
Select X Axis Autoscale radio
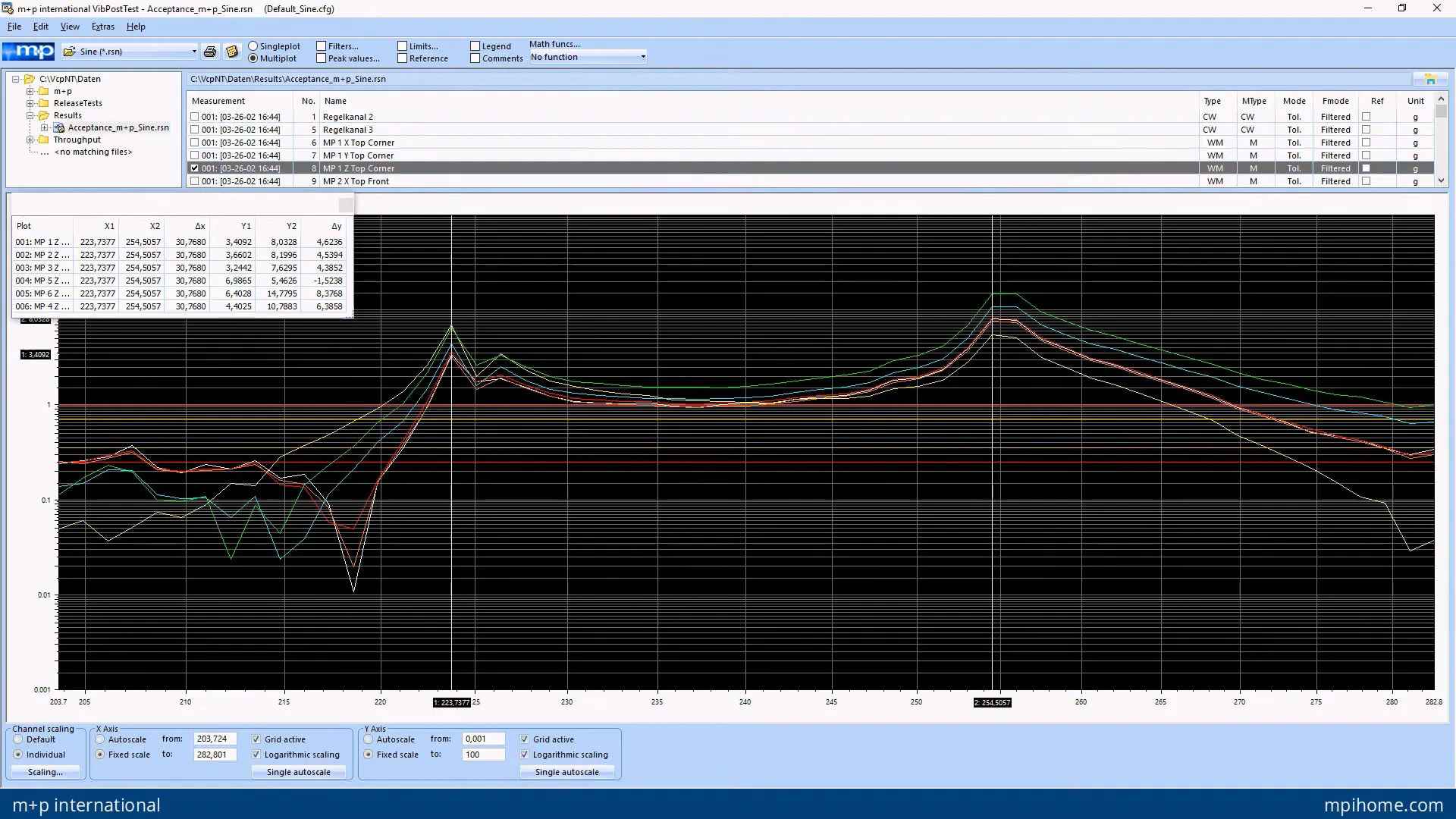coord(100,739)
